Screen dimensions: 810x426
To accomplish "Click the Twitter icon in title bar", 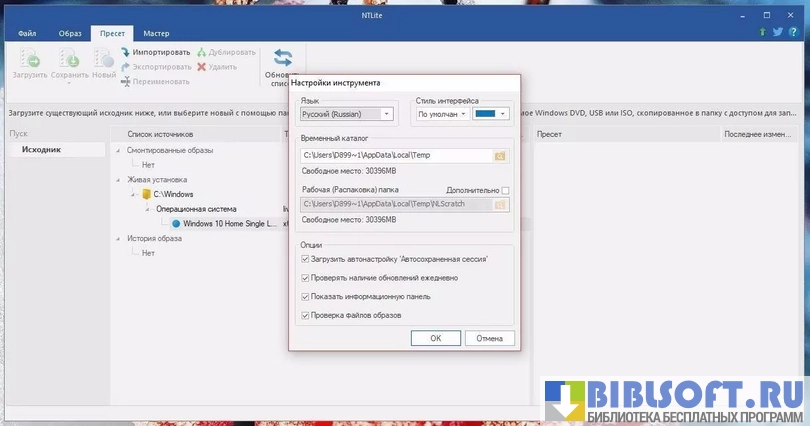I will (777, 32).
